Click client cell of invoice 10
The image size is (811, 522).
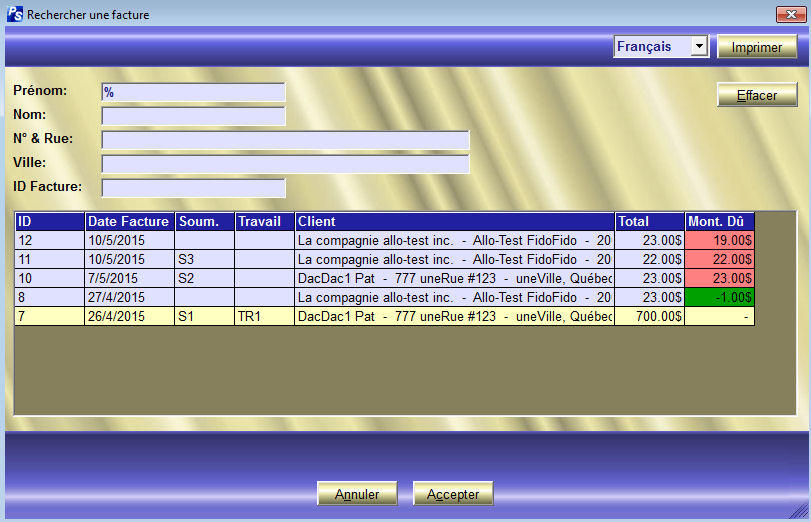point(455,278)
